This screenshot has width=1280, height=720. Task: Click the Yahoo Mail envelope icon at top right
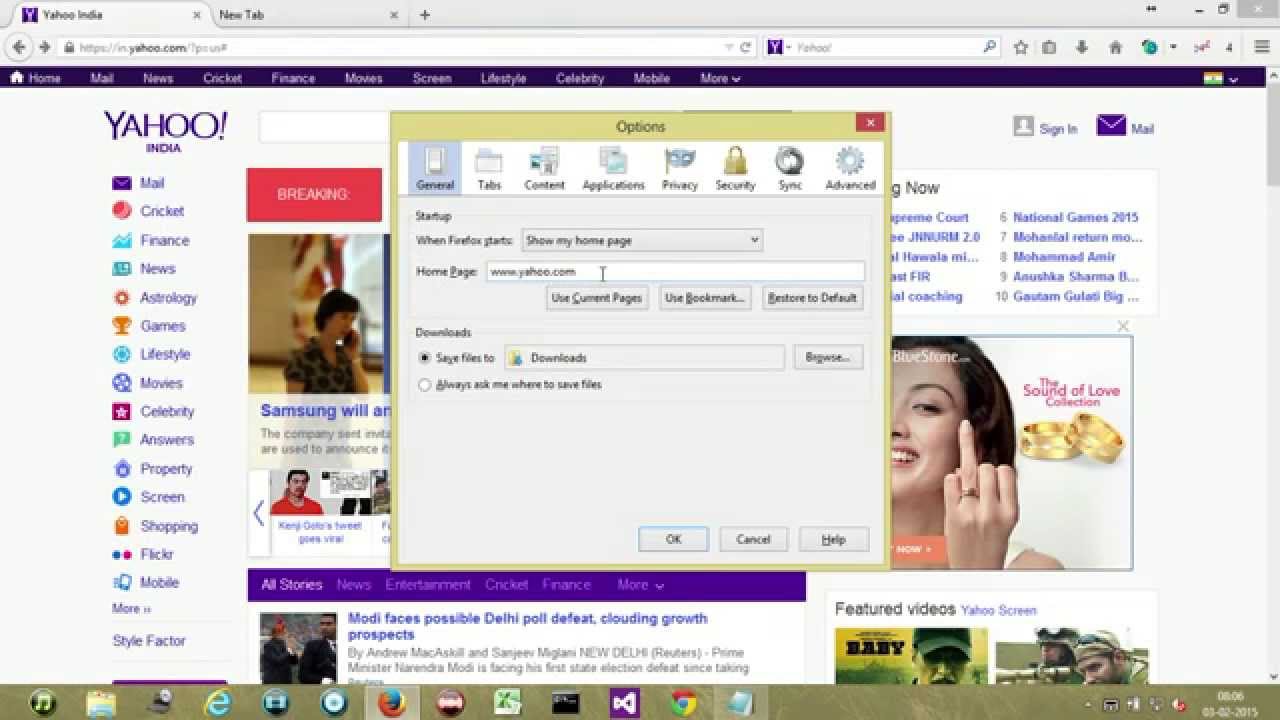click(1111, 125)
